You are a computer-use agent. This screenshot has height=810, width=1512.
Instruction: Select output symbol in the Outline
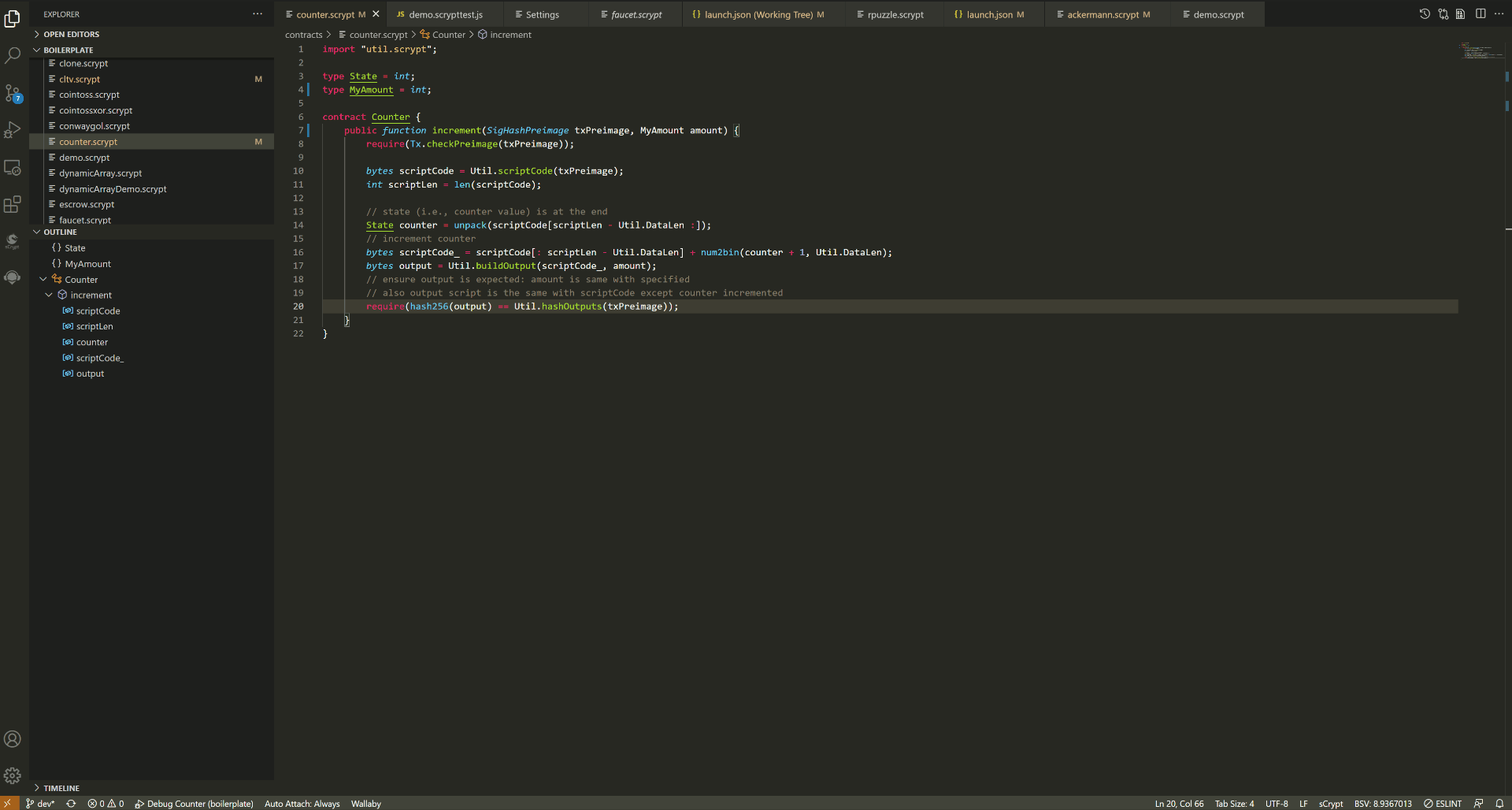[152, 374]
